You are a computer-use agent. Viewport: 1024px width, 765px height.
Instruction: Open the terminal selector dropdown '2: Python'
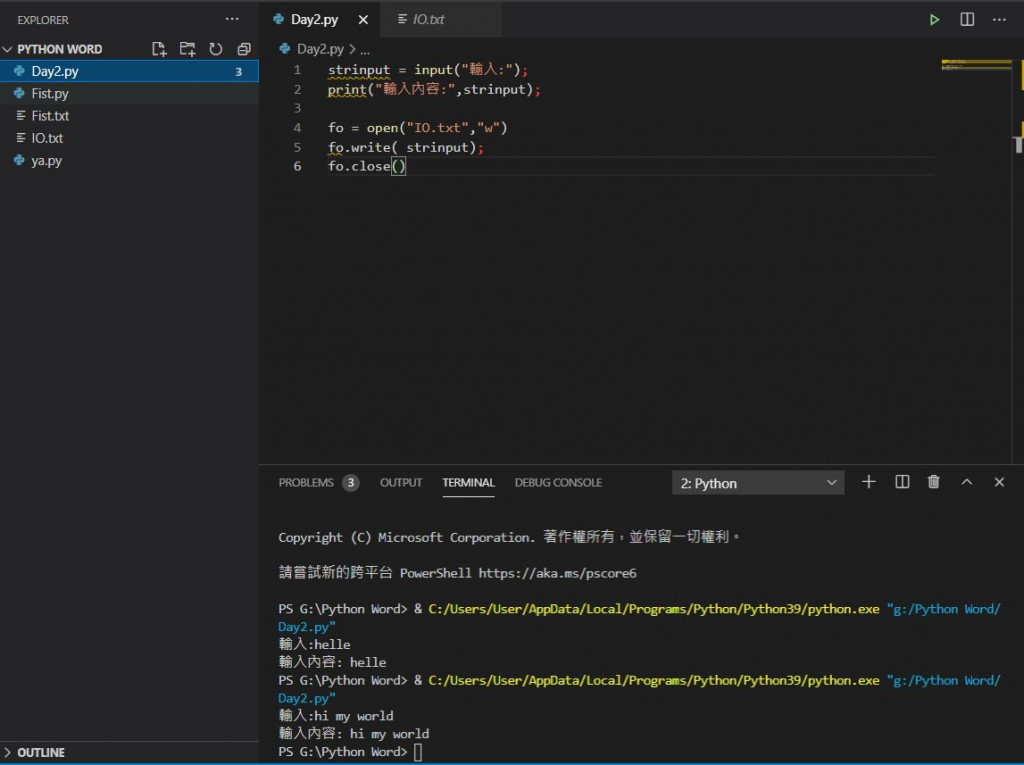pyautogui.click(x=758, y=483)
